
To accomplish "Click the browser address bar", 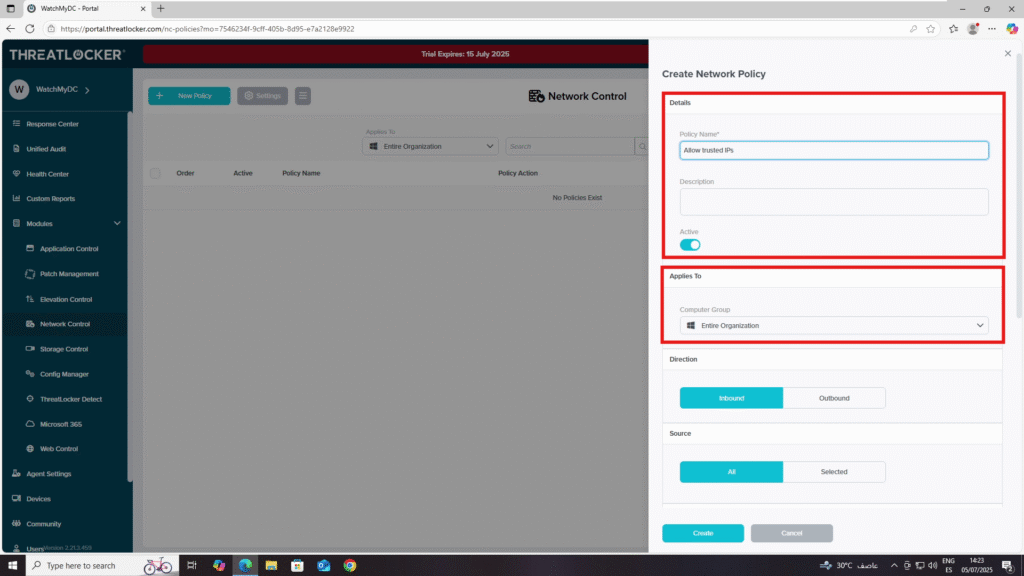I will pos(477,29).
